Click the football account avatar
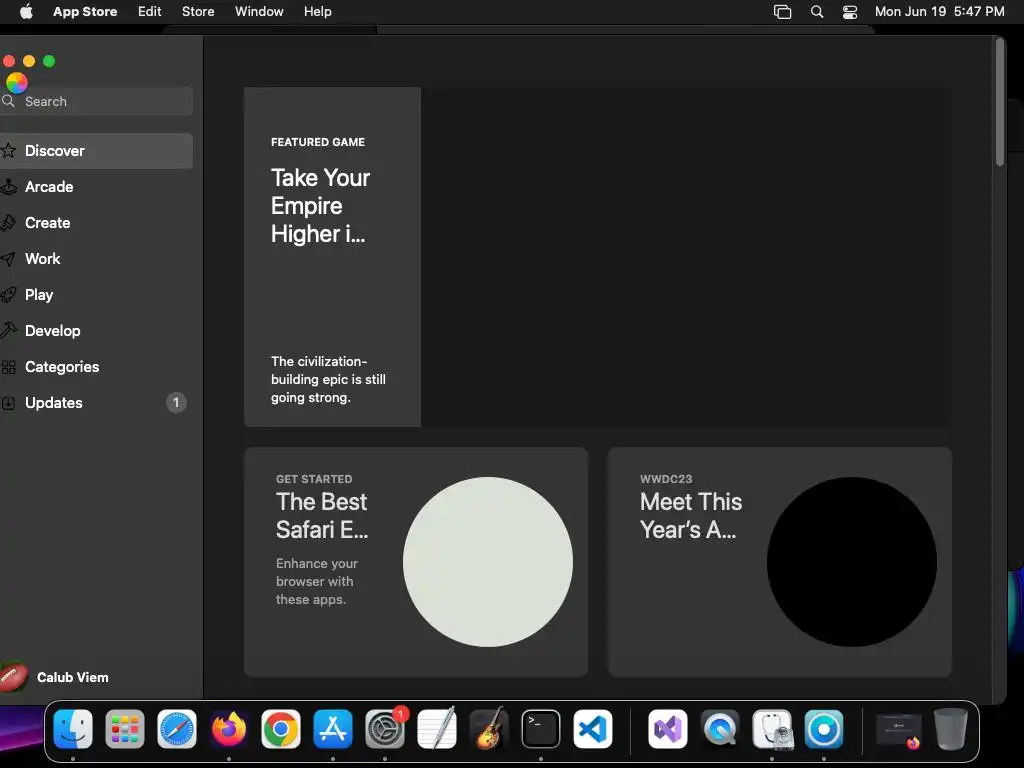 click(13, 677)
